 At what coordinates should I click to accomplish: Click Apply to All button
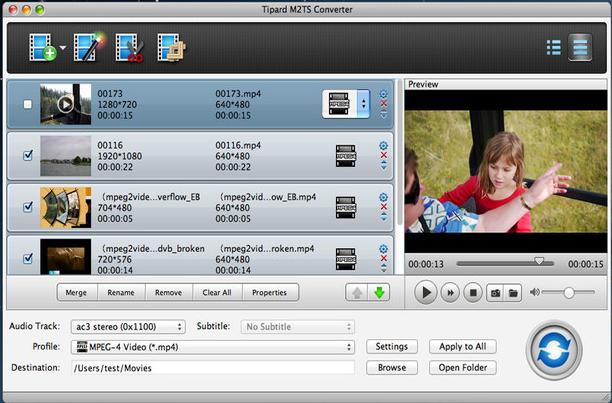463,346
